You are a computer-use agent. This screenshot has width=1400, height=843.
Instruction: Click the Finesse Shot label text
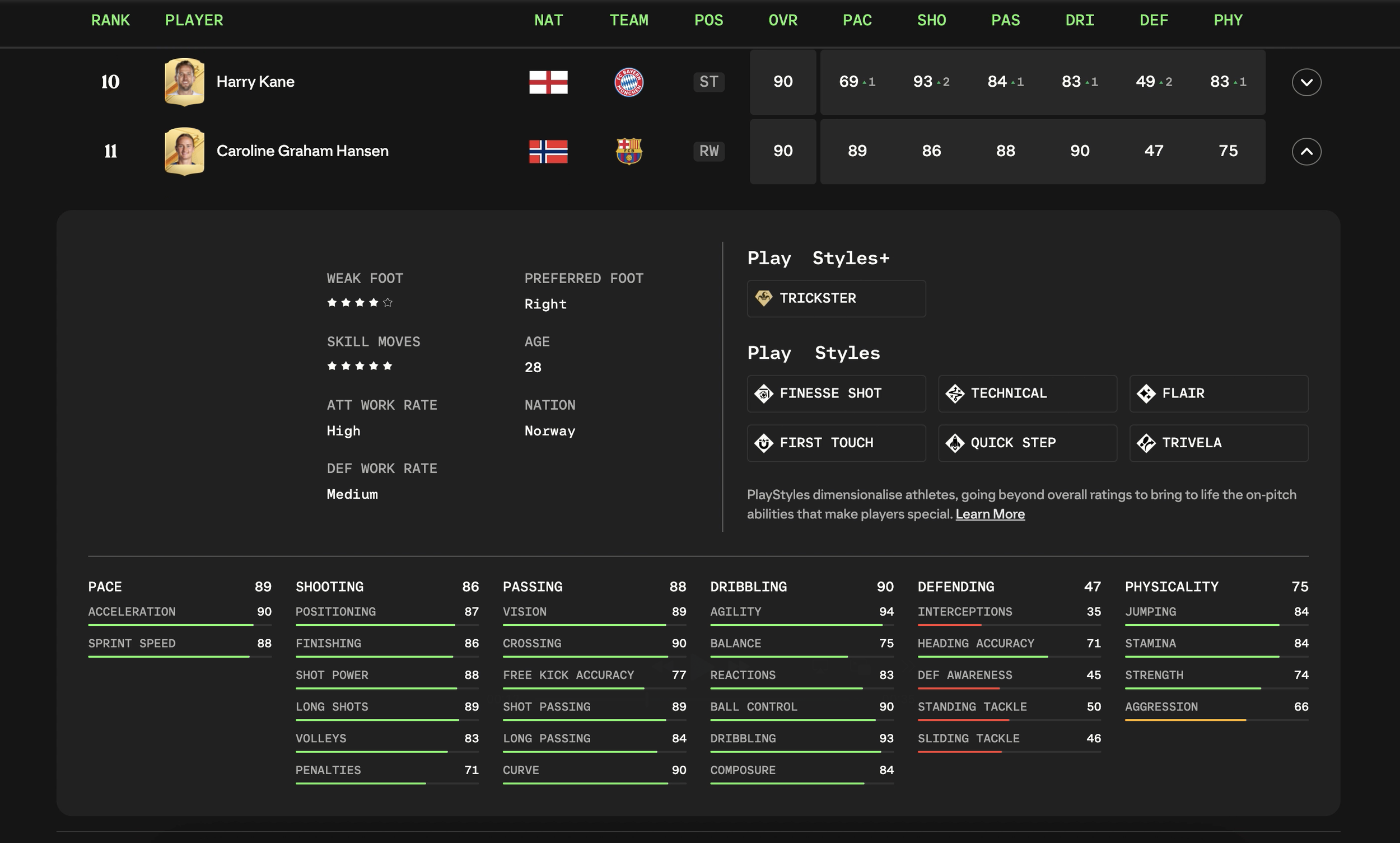click(830, 393)
